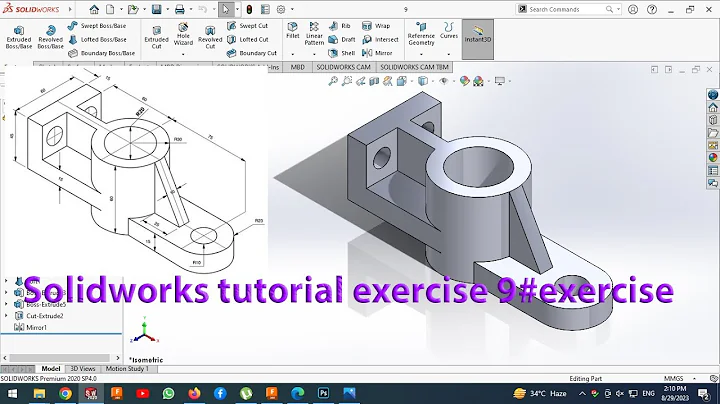Expand the Cut-Extrude2 tree node
The height and width of the screenshot is (404, 720).
(x=6, y=316)
